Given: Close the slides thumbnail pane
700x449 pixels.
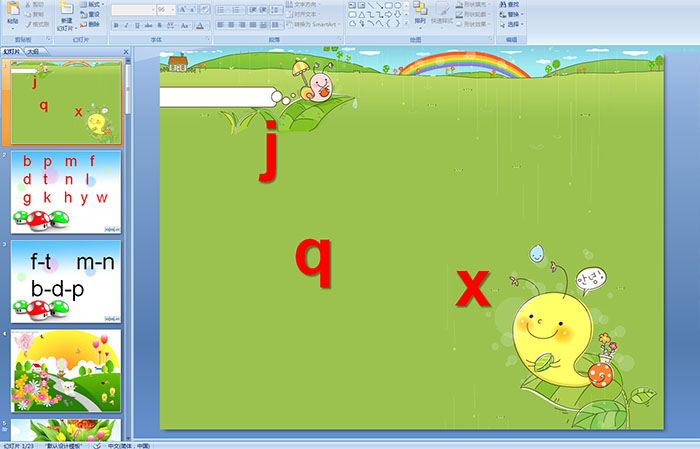Looking at the screenshot, I should tap(126, 52).
